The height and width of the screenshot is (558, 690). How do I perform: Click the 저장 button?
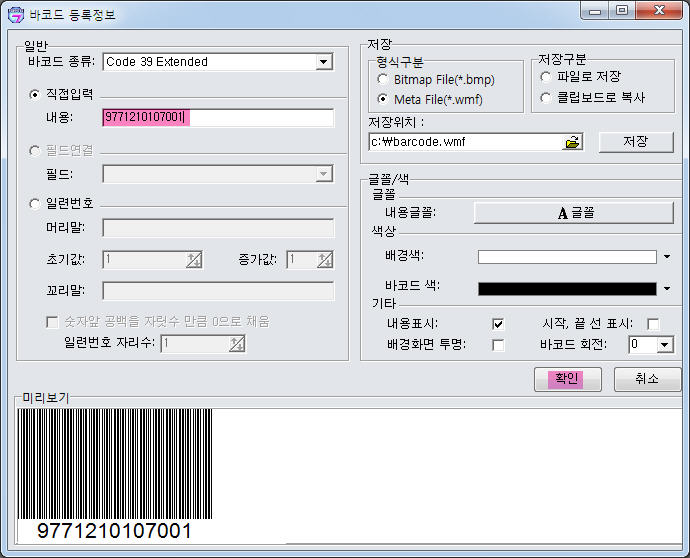[636, 142]
